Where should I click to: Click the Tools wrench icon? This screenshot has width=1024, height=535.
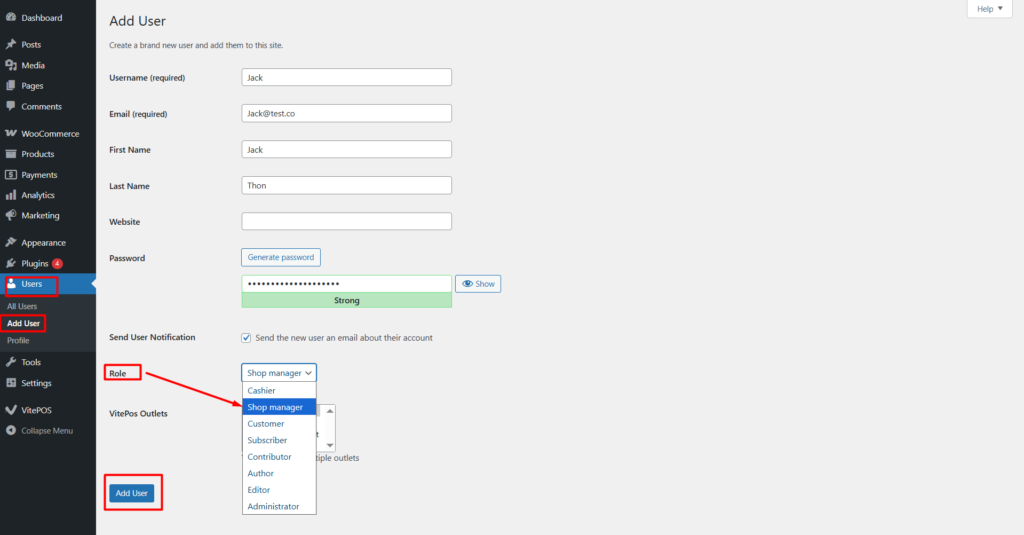11,362
